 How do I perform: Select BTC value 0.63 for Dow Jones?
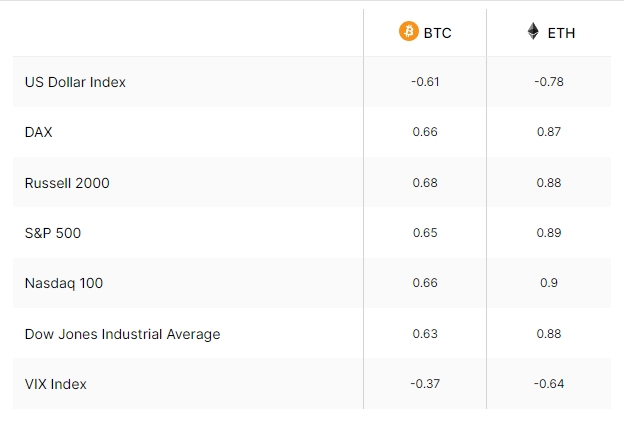pos(425,334)
